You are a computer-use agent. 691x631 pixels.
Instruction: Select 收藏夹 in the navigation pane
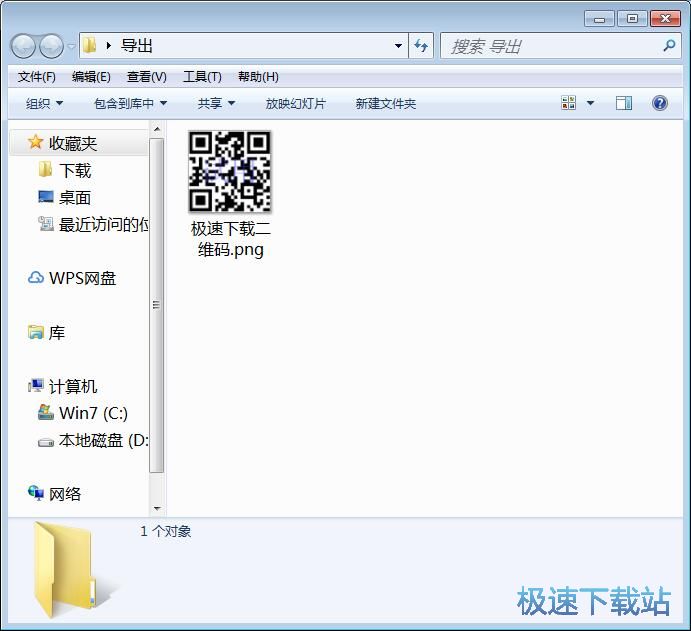79,143
